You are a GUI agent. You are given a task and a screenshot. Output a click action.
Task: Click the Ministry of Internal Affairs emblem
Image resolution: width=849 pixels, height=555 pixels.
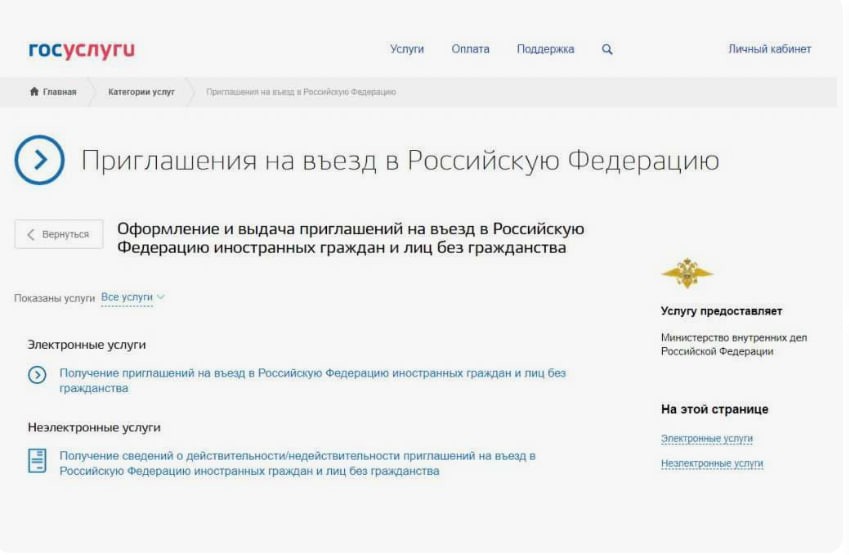(x=687, y=273)
